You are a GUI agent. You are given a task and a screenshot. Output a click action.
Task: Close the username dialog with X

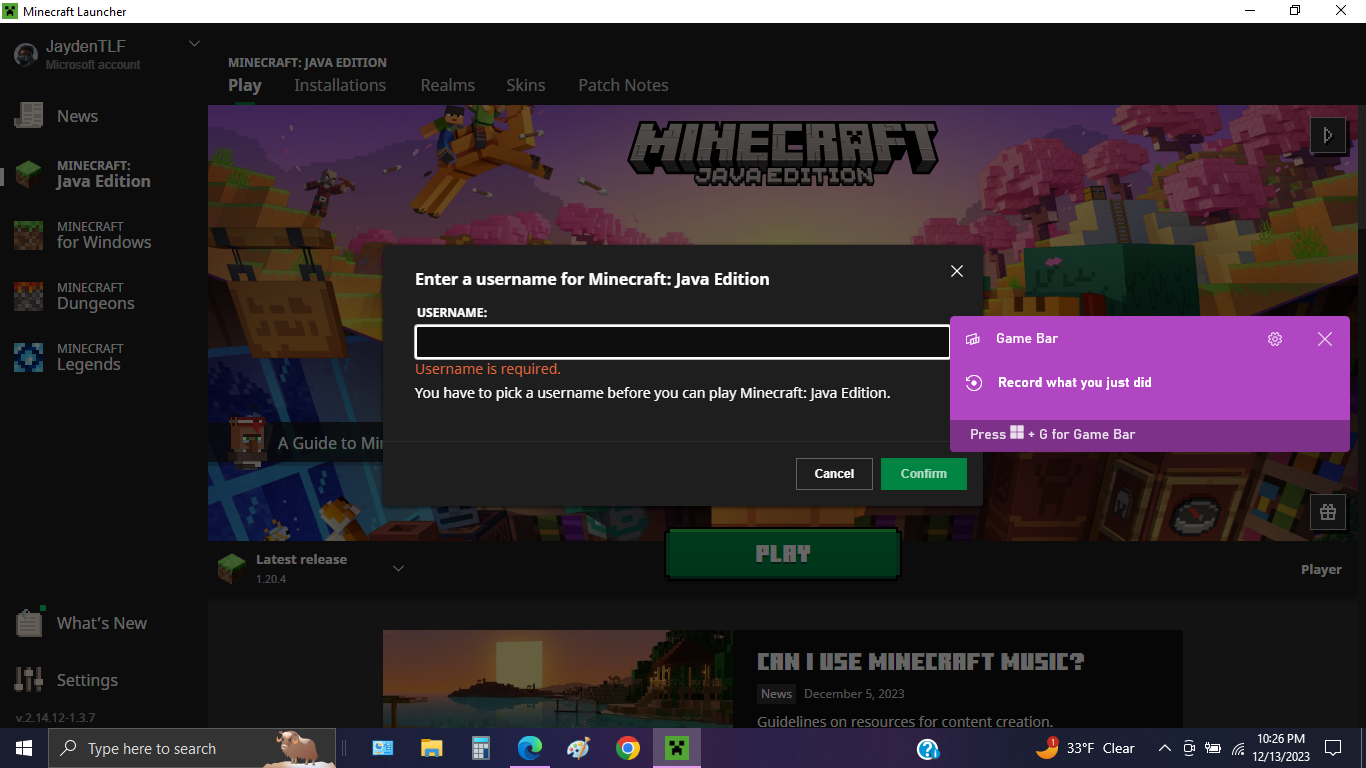[956, 271]
